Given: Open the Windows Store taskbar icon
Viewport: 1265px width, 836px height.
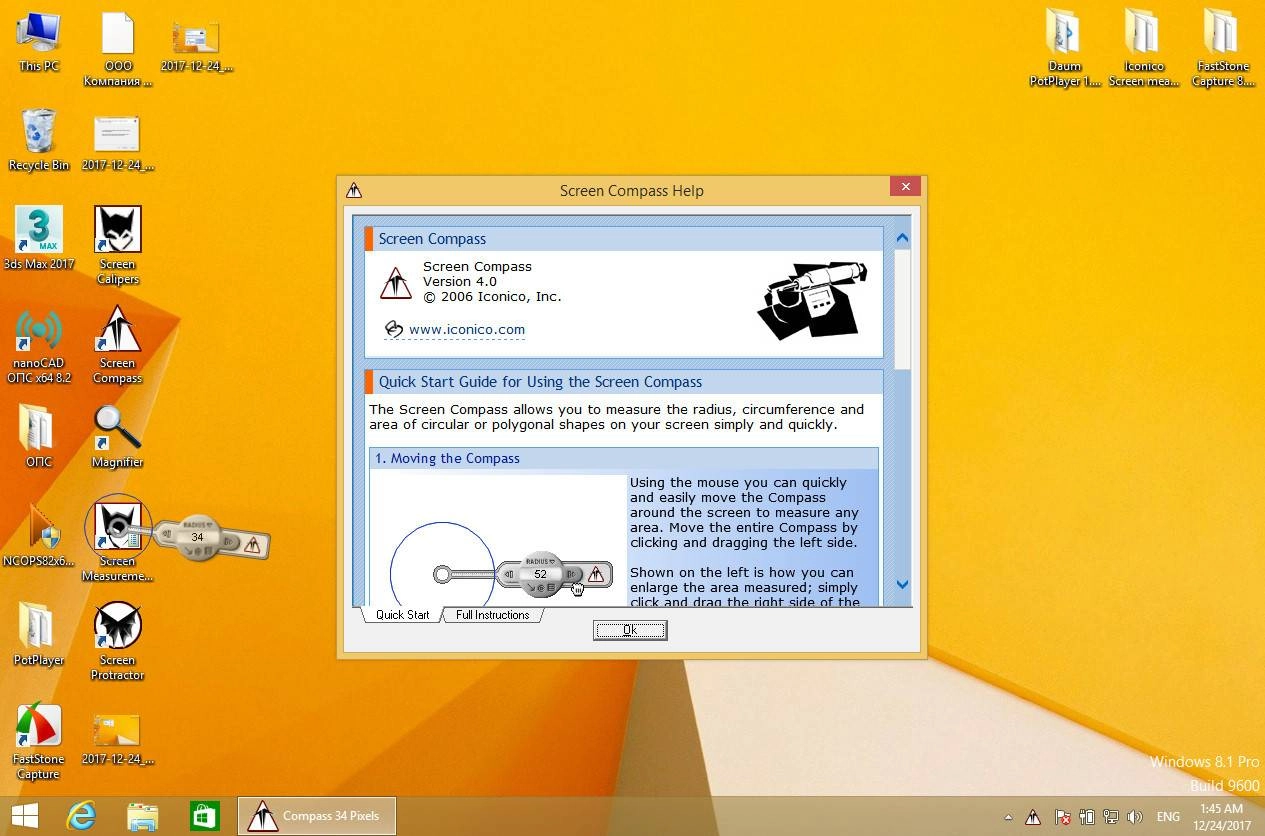Looking at the screenshot, I should 205,816.
